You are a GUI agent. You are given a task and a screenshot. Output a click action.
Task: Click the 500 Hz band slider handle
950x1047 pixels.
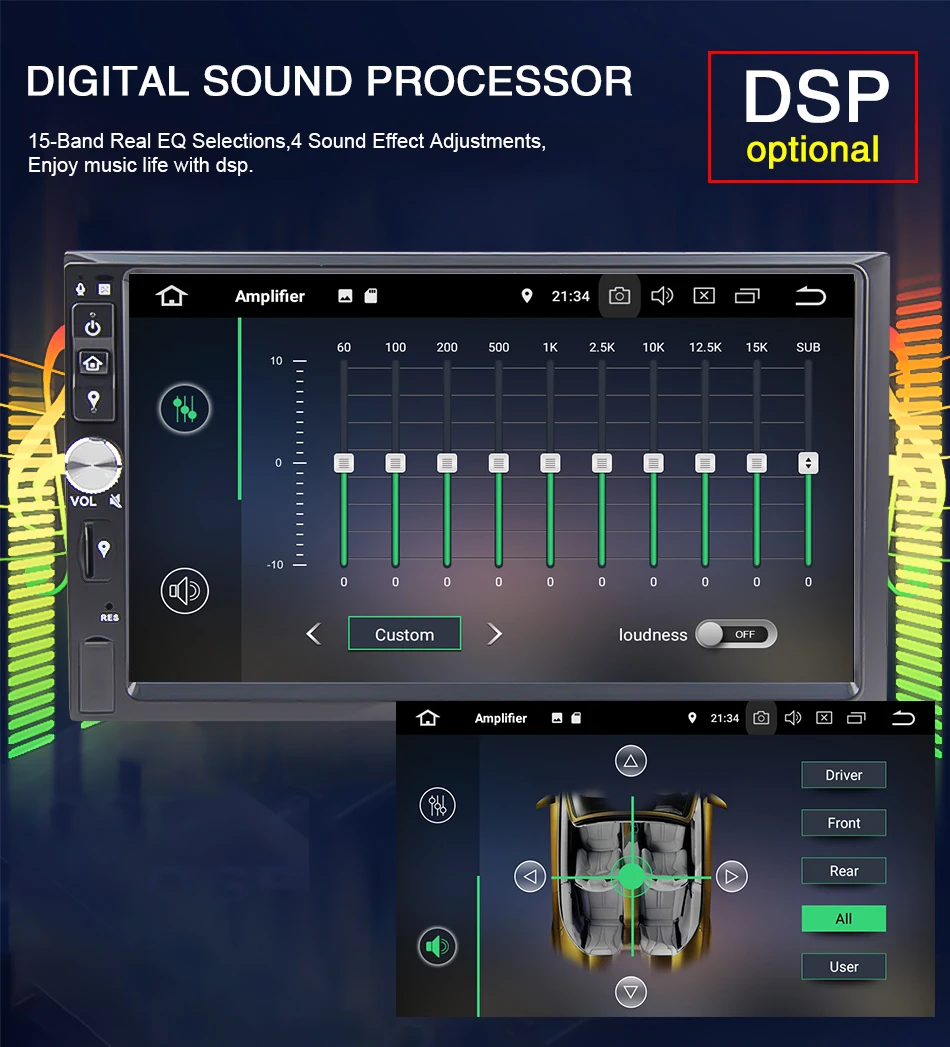499,463
